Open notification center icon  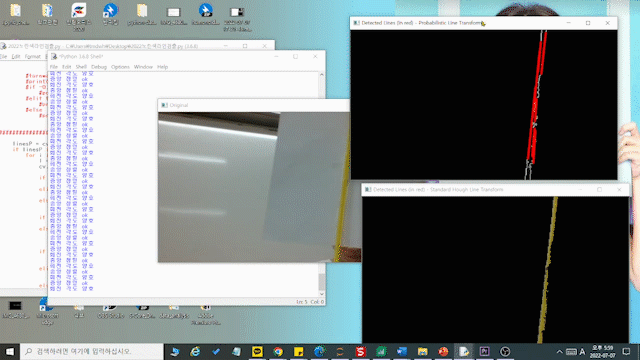[x=627, y=351]
